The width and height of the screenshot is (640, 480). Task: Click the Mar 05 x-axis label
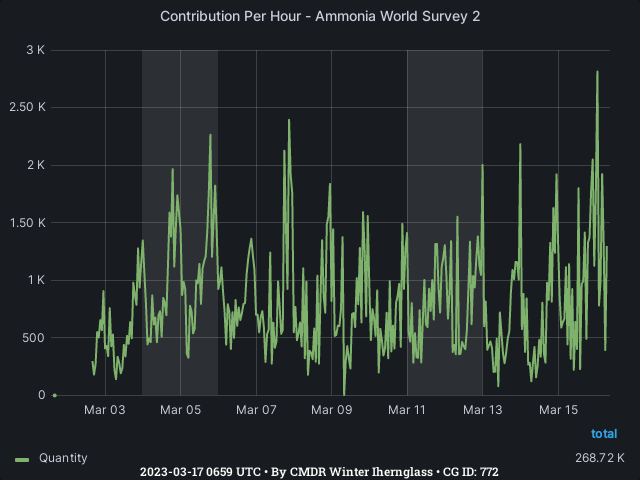[180, 410]
